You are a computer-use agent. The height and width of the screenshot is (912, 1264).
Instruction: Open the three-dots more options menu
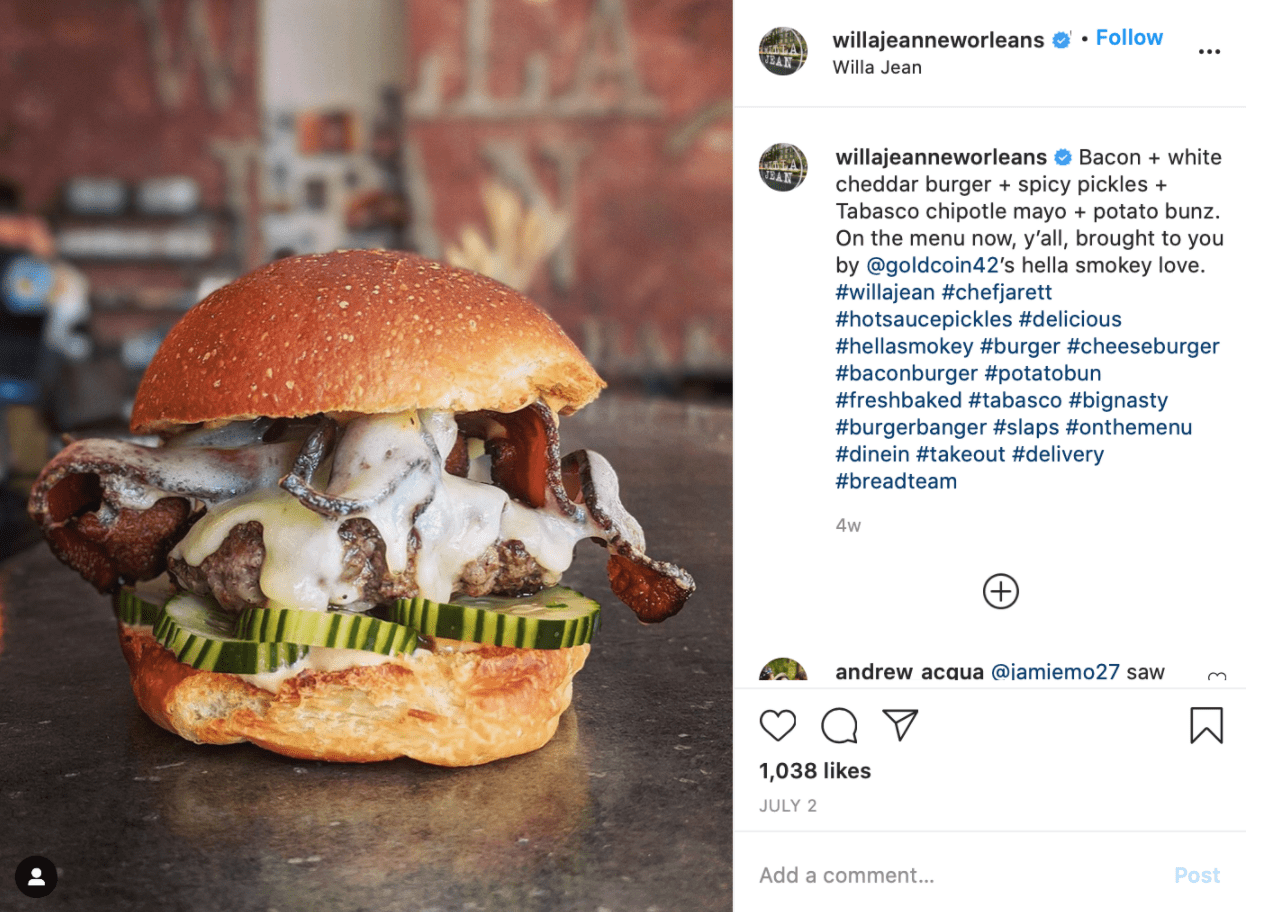click(1209, 52)
